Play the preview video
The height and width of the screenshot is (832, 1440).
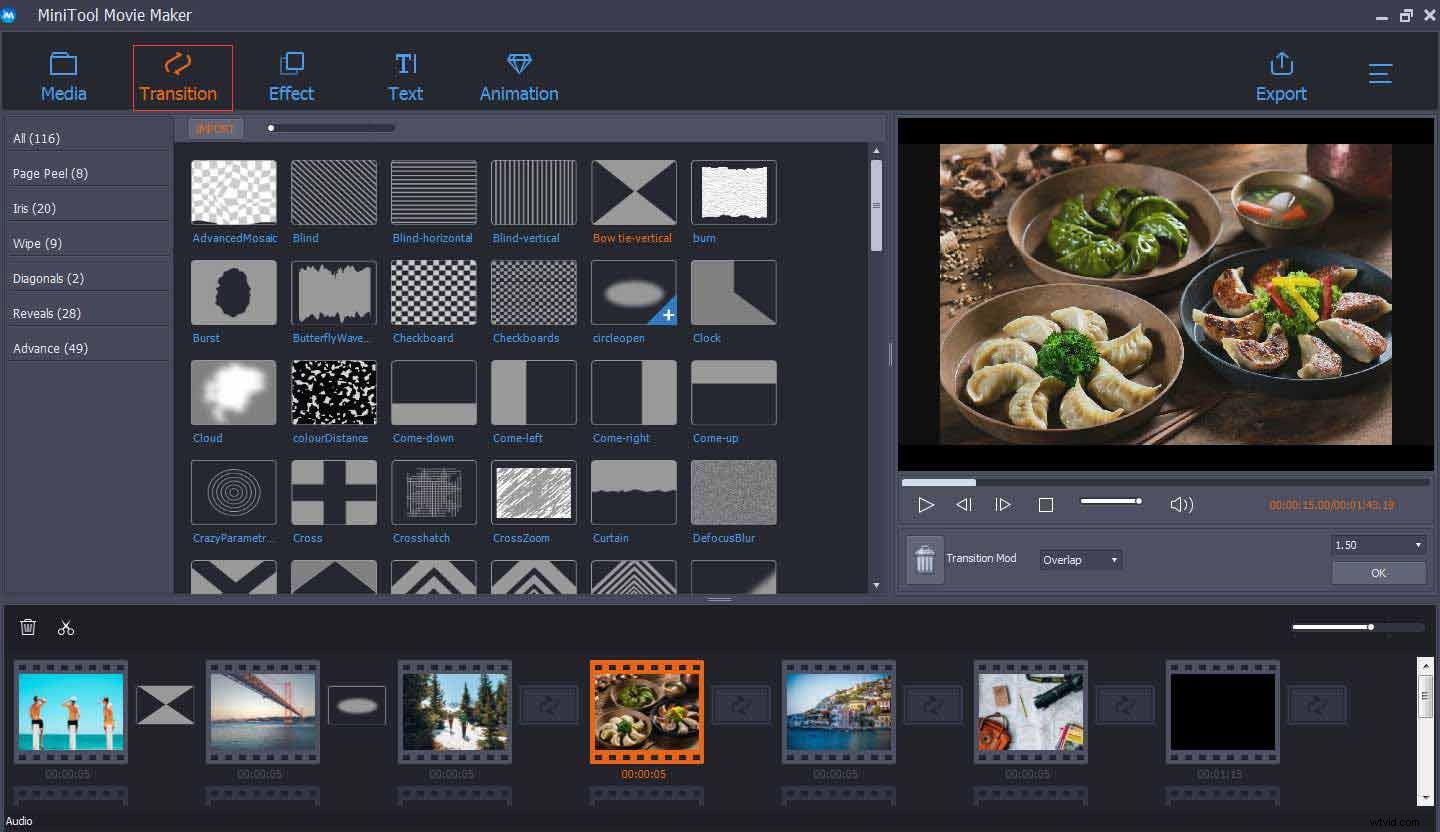point(926,505)
